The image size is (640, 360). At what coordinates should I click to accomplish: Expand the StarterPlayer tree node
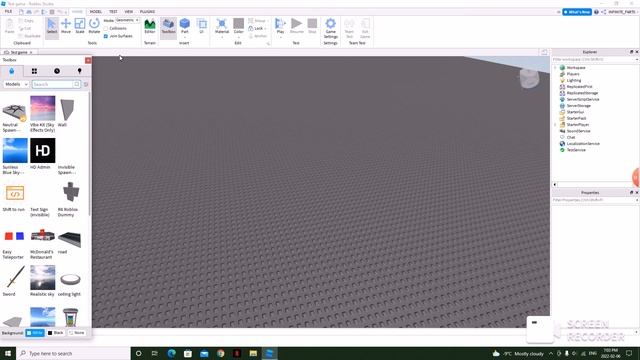(x=556, y=124)
